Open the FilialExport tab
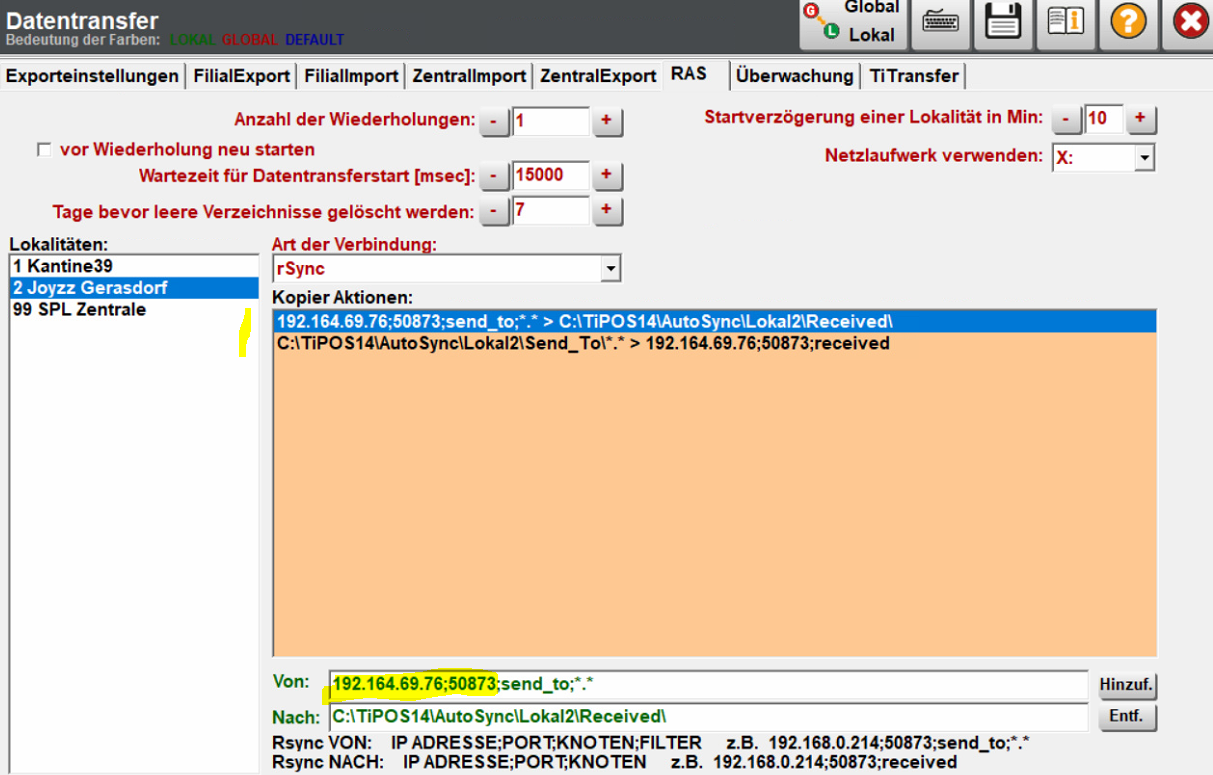This screenshot has width=1213, height=775. coord(242,76)
